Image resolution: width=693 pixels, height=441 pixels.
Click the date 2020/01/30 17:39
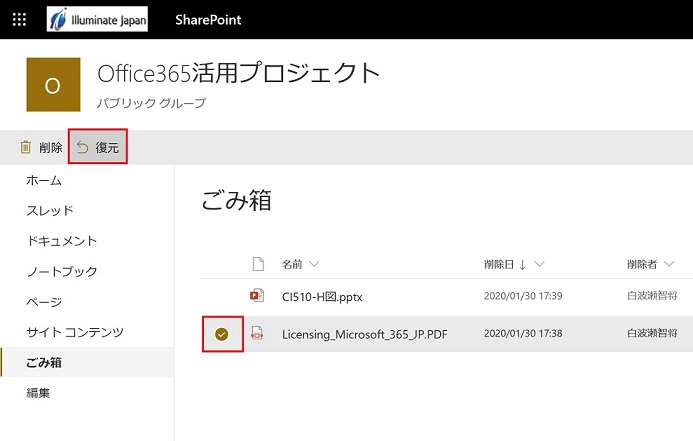coord(523,296)
